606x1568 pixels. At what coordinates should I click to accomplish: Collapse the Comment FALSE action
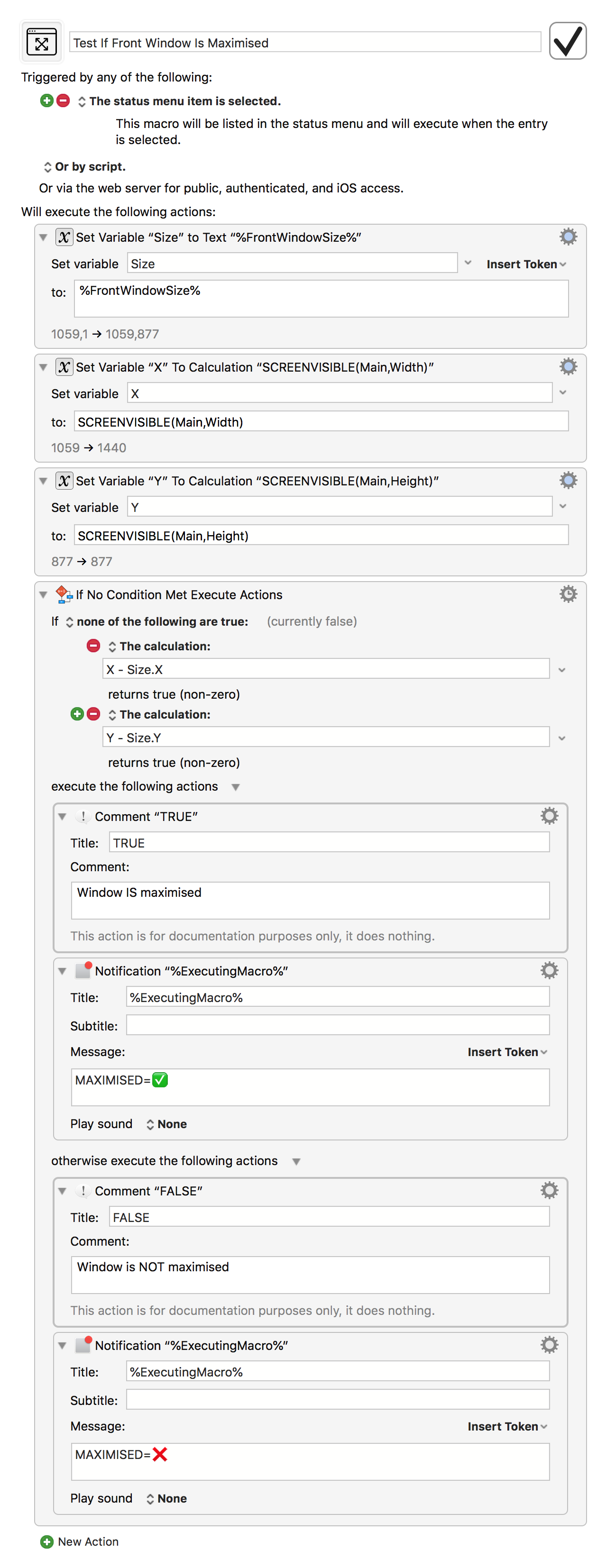pyautogui.click(x=62, y=1190)
